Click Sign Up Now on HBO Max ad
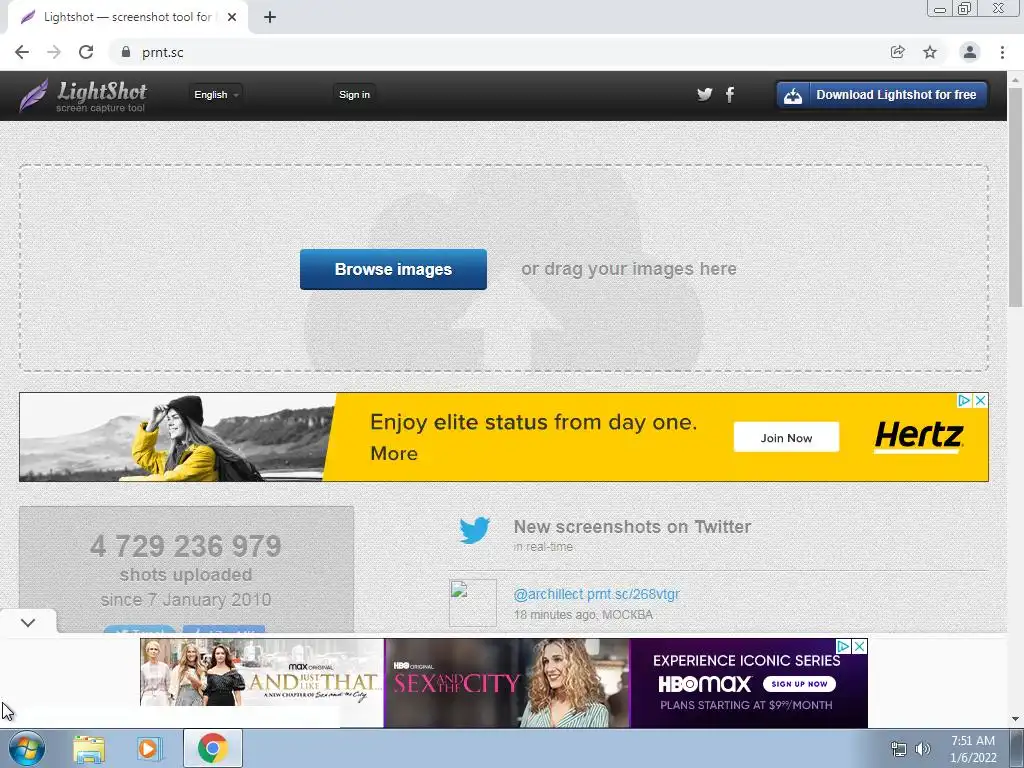Image resolution: width=1024 pixels, height=768 pixels. 799,684
